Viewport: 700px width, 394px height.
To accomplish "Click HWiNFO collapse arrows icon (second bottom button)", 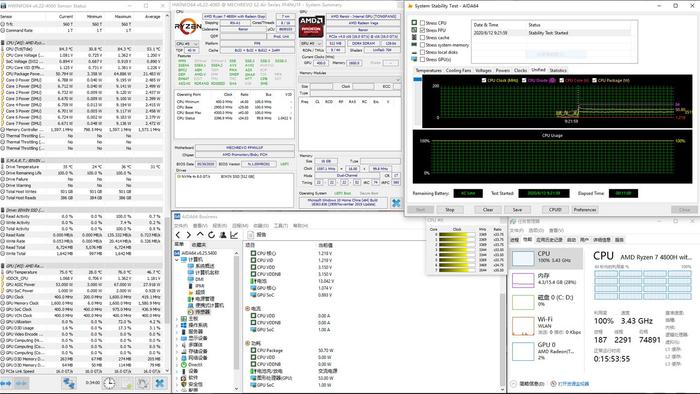I will (21, 383).
